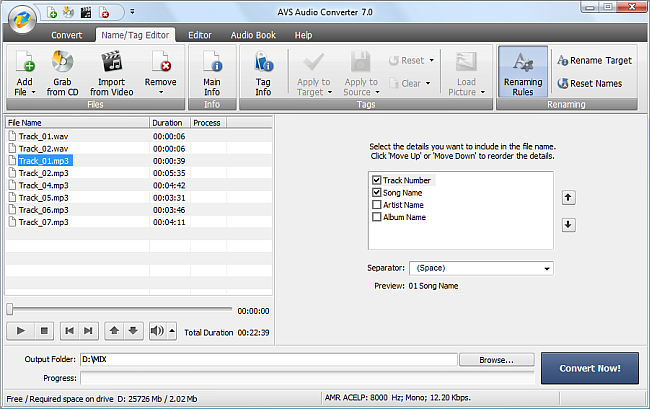Click Move Up arrow for details
Image resolution: width=650 pixels, height=409 pixels.
pyautogui.click(x=568, y=198)
